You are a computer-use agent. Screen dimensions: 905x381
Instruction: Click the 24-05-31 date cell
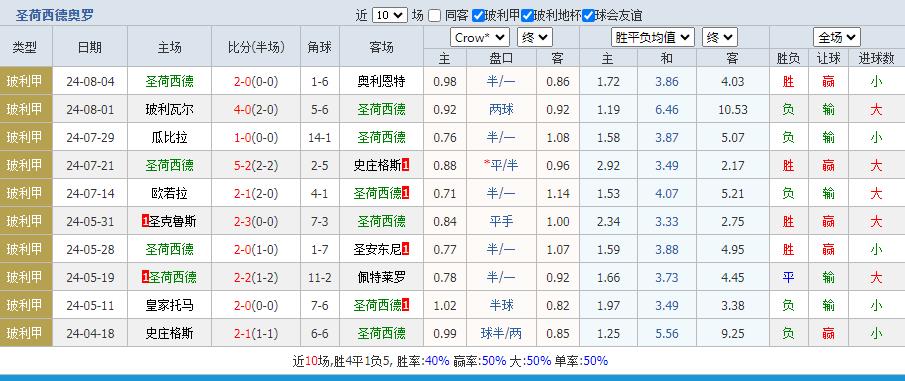[x=90, y=221]
